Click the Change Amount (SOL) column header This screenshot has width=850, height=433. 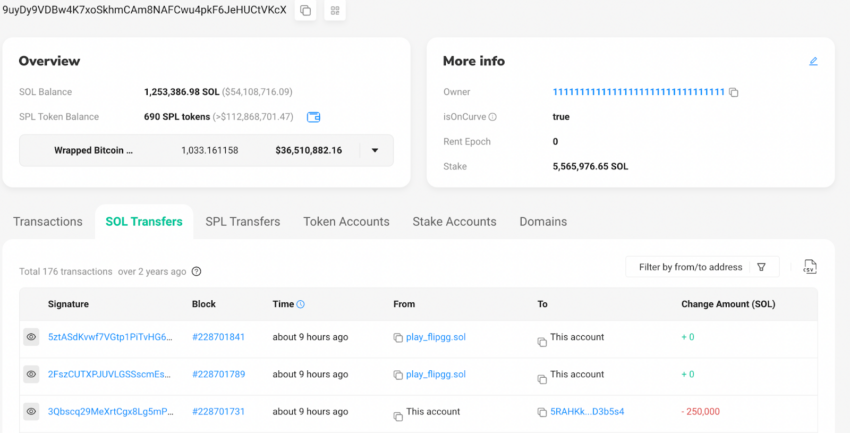[x=728, y=304]
